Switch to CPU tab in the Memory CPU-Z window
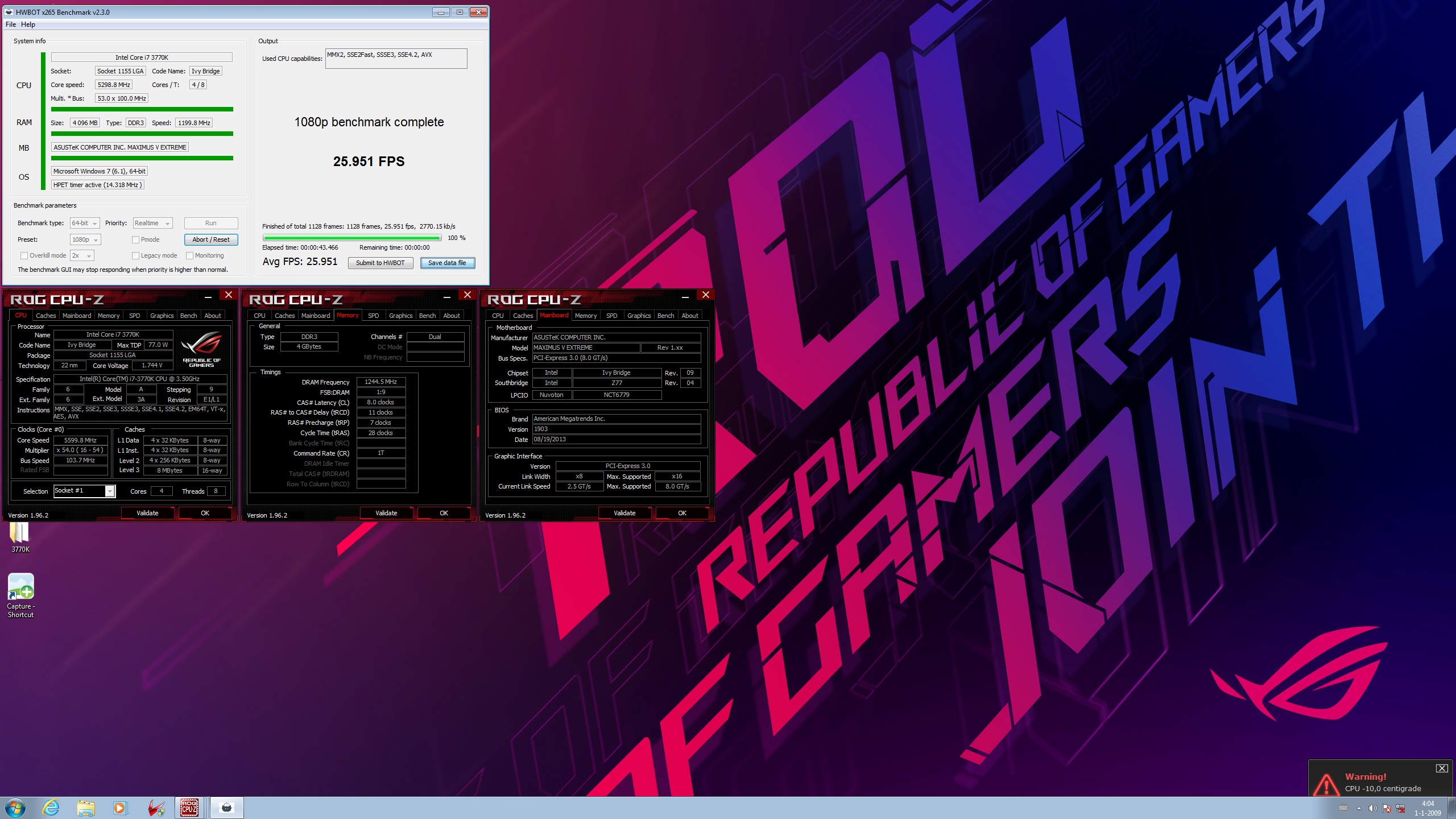This screenshot has width=1456, height=819. tap(259, 316)
